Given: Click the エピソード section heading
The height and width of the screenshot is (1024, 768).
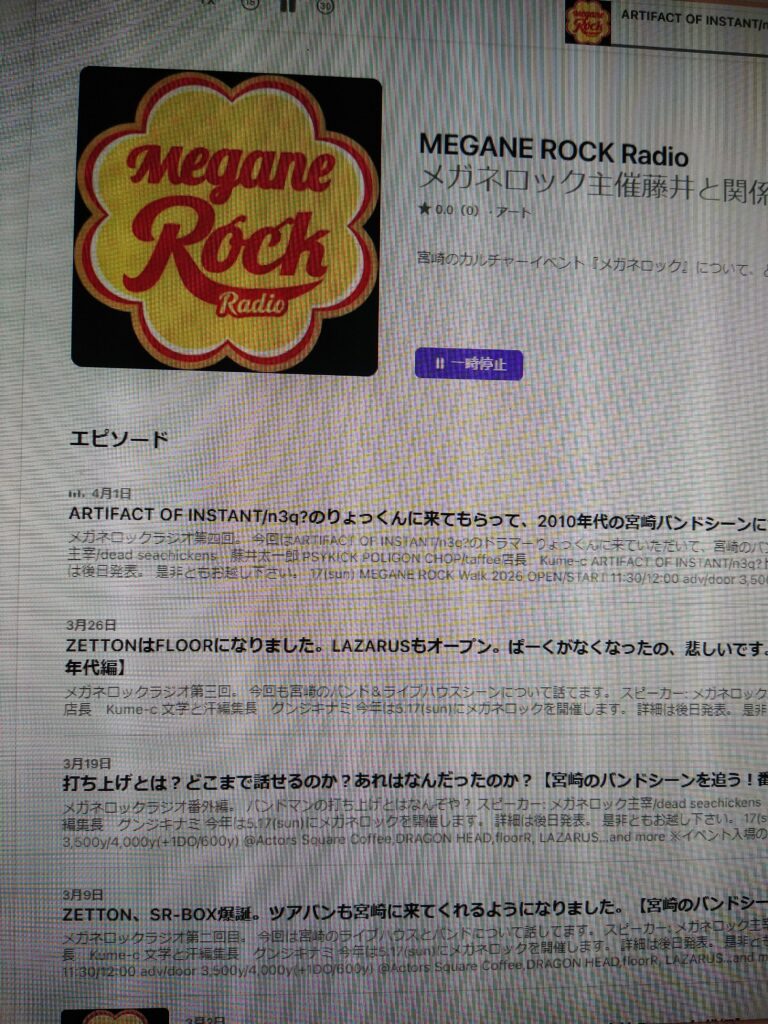Looking at the screenshot, I should pyautogui.click(x=118, y=439).
